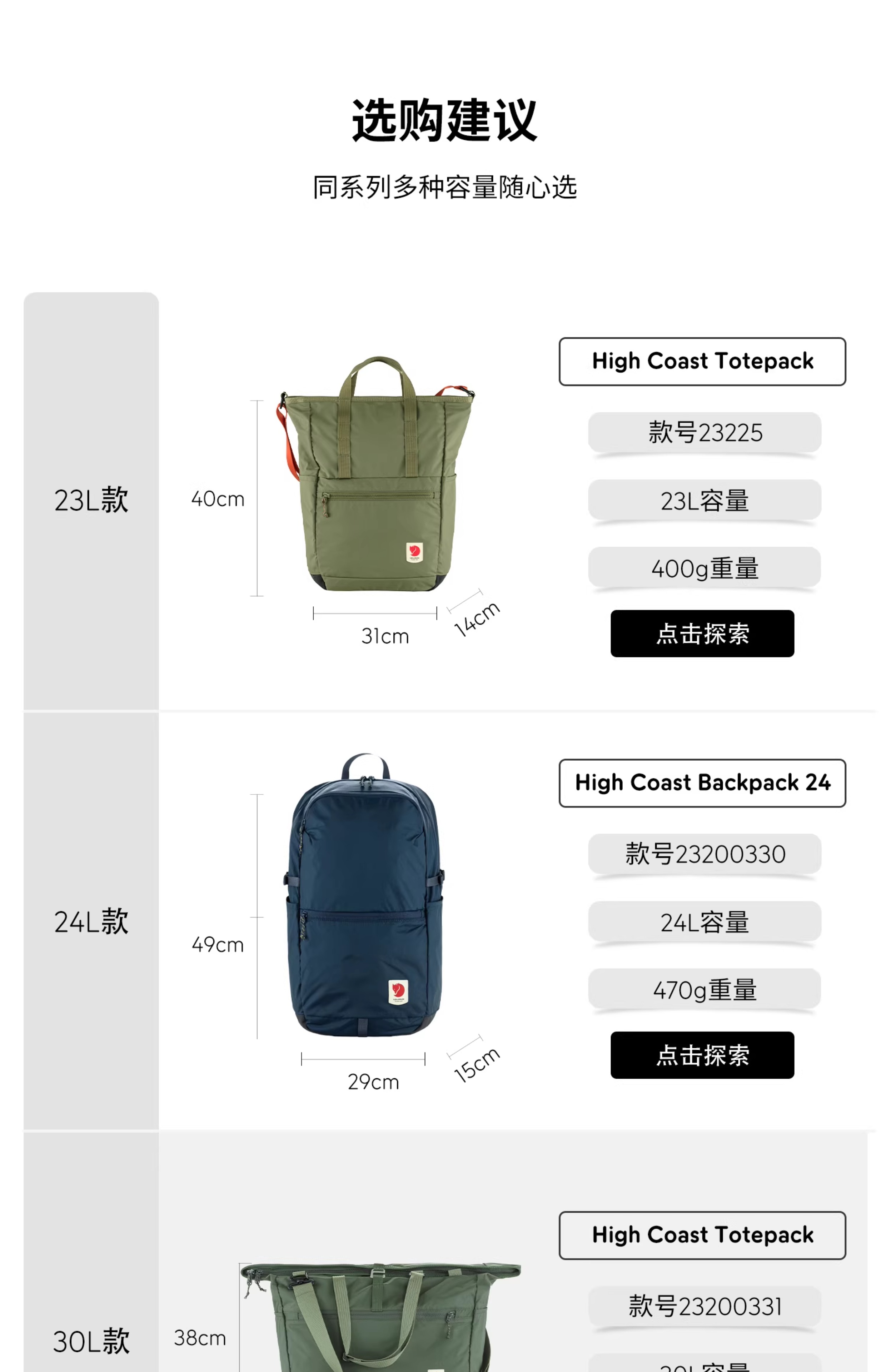Click the 点击探索 button under 470g重量
The image size is (886, 1372).
(x=702, y=1055)
